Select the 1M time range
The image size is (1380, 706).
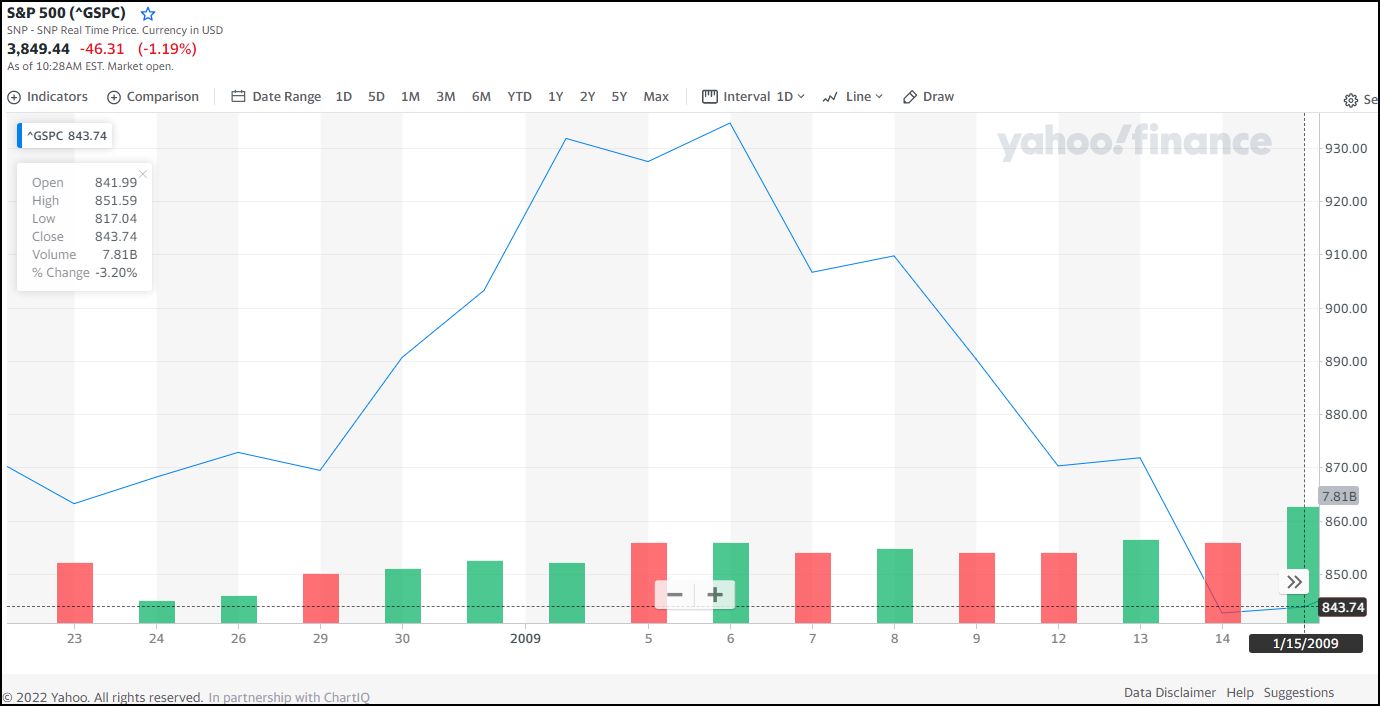point(410,97)
